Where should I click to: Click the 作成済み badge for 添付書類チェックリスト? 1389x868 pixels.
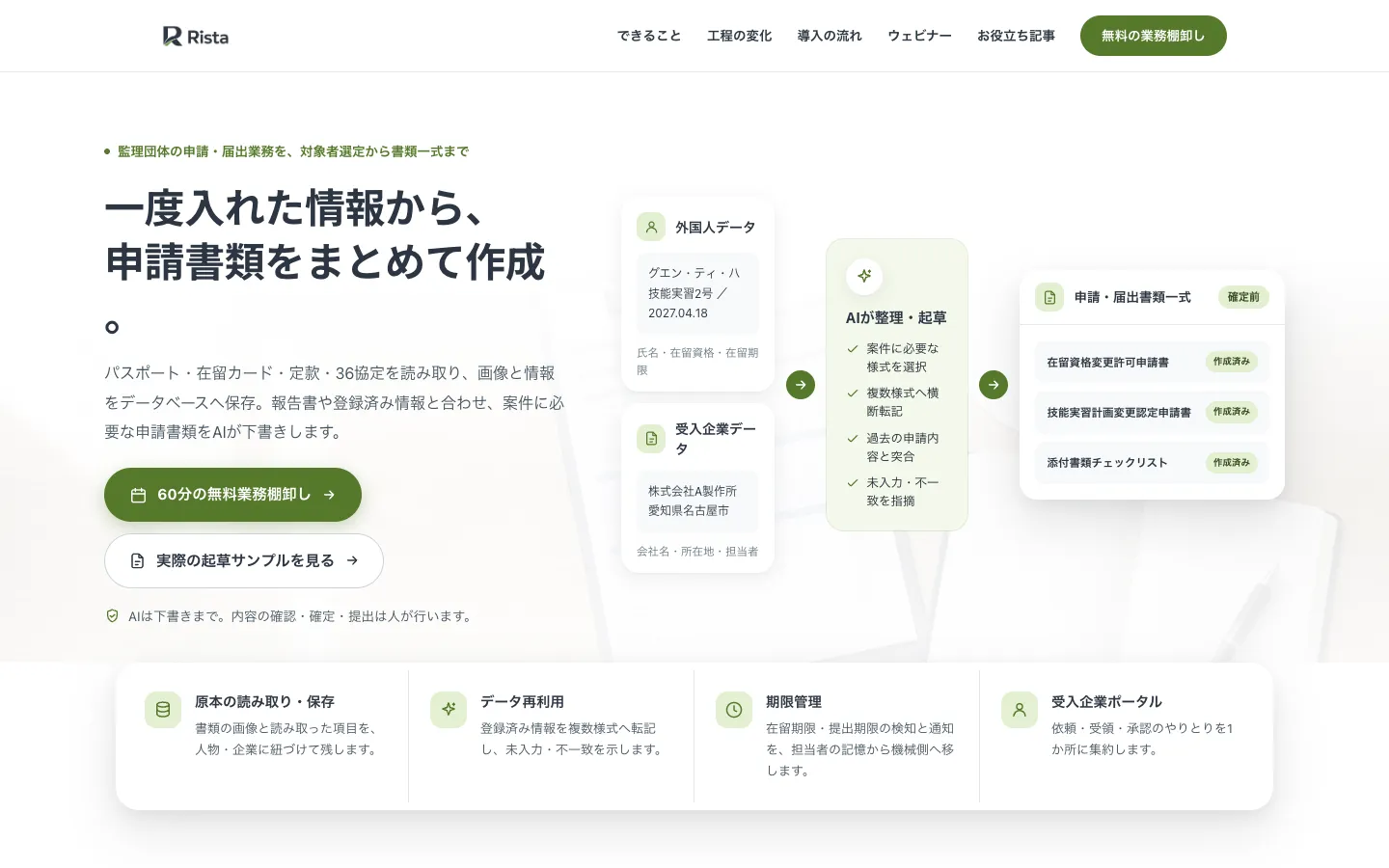(x=1232, y=463)
